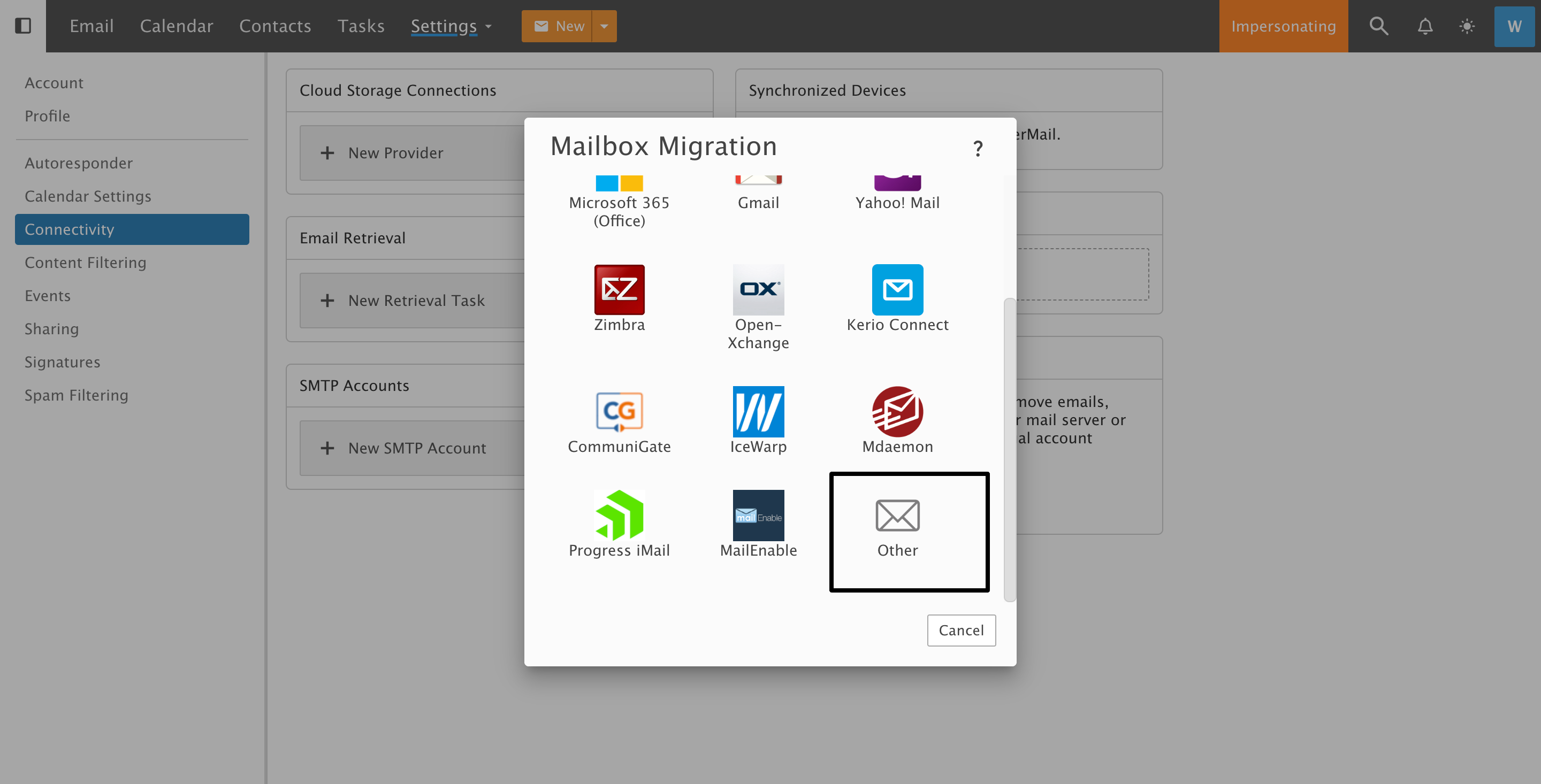Select the Connectivity sidebar item
The width and height of the screenshot is (1541, 784).
pos(132,229)
